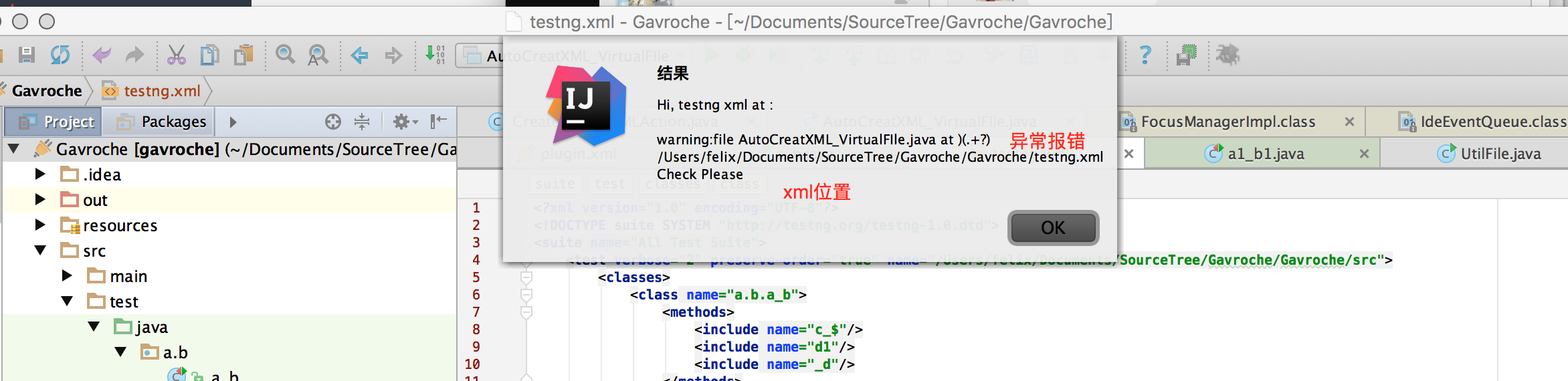Click the UtilFile.java class icon
1568x381 pixels.
pyautogui.click(x=1446, y=154)
